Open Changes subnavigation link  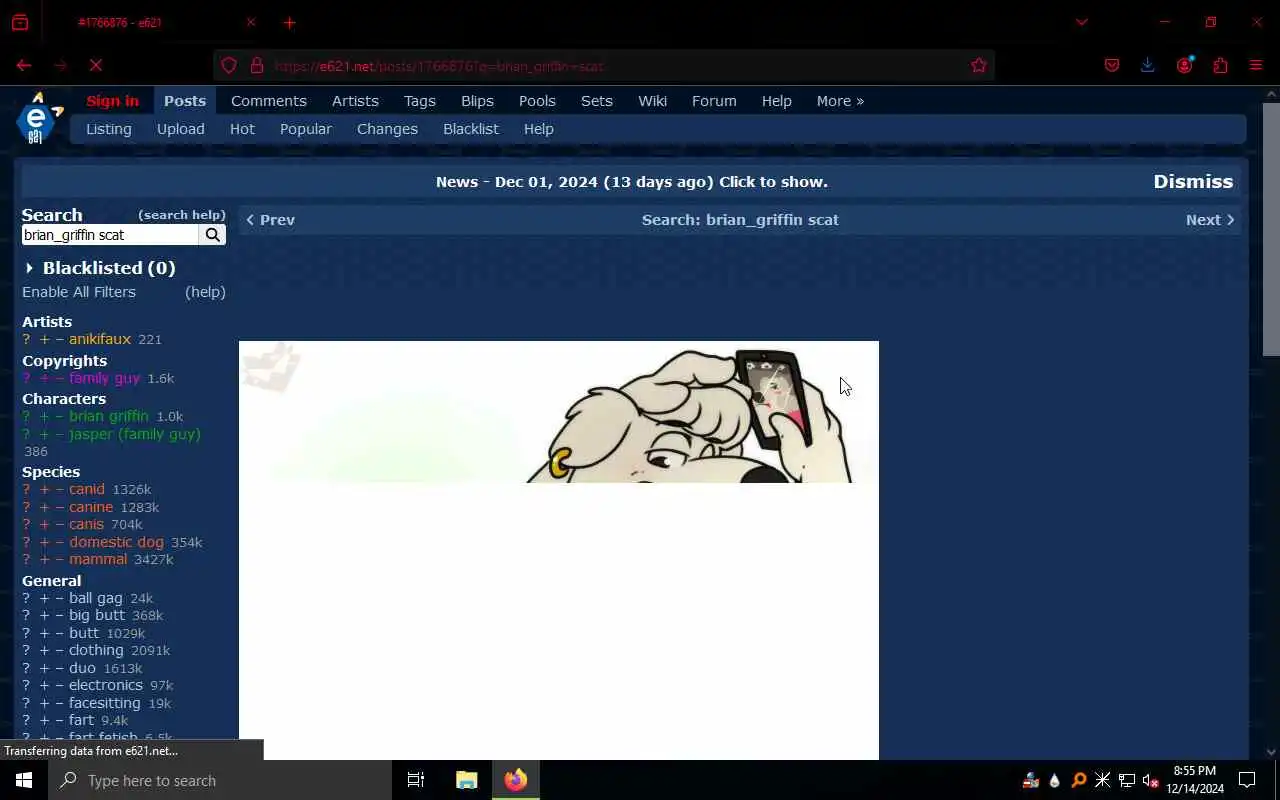387,129
